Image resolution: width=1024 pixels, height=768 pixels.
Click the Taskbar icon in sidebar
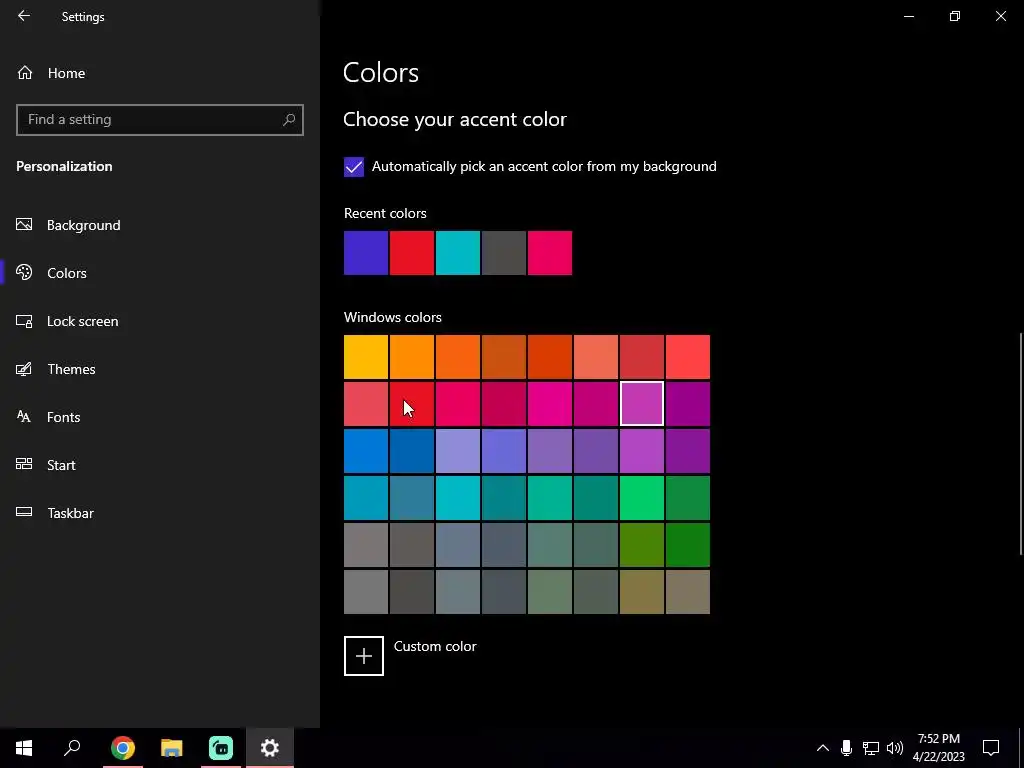click(x=24, y=512)
